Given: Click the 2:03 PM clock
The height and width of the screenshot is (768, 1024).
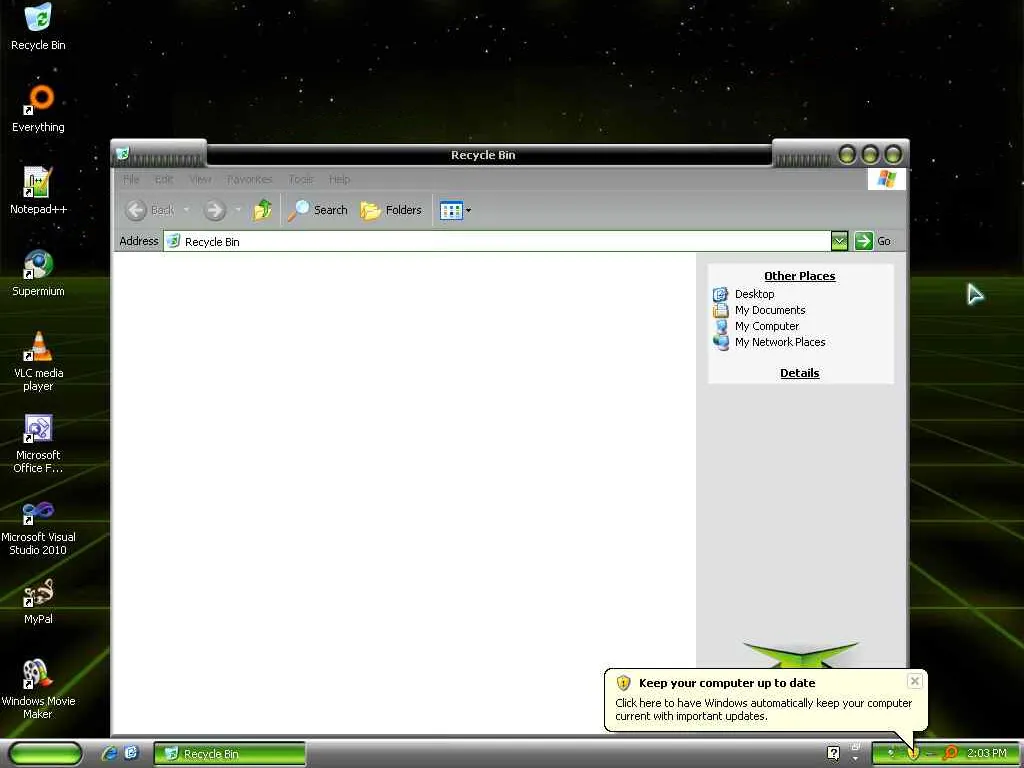Looking at the screenshot, I should (x=986, y=753).
